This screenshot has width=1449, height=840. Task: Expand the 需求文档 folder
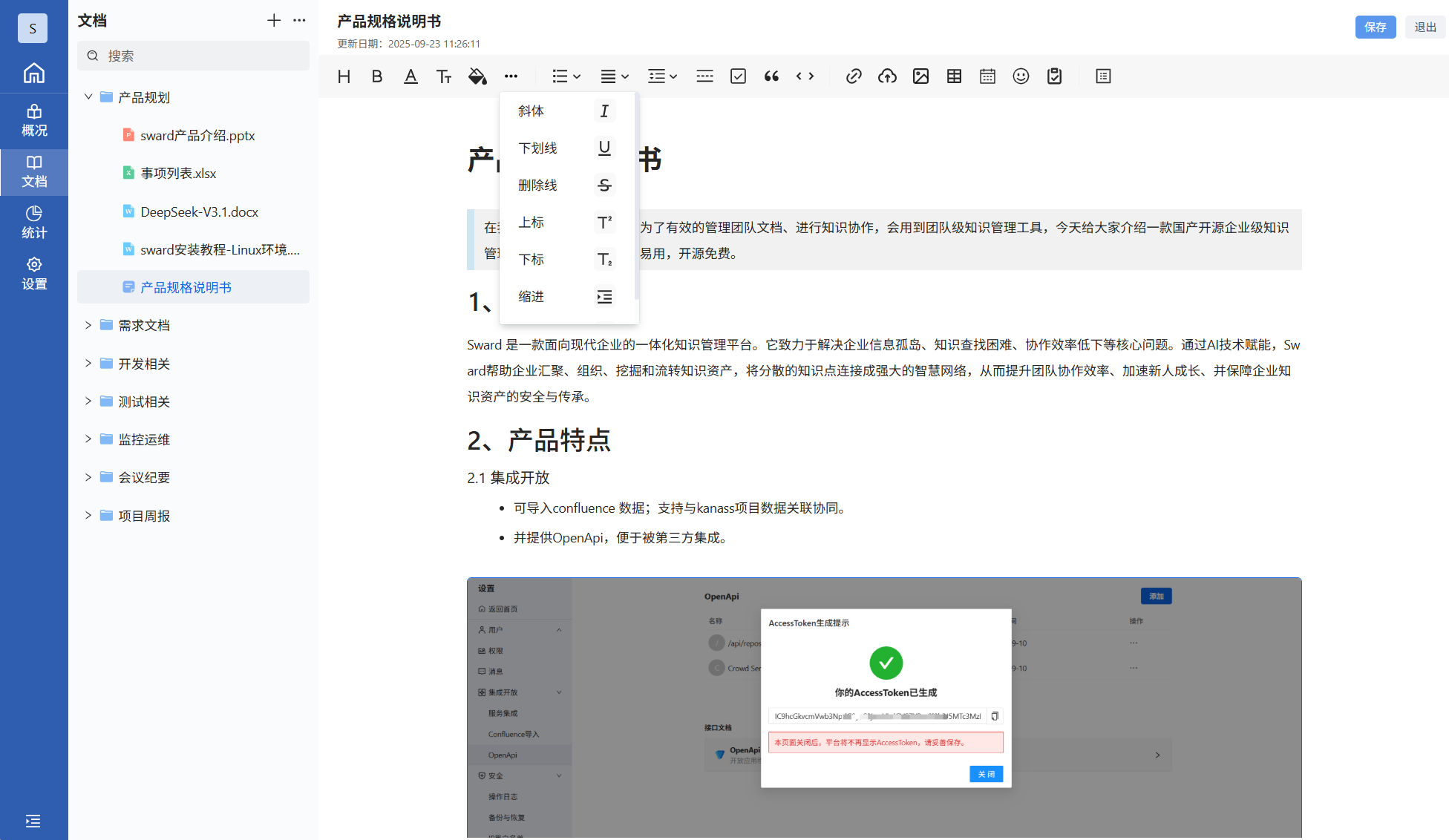point(88,325)
